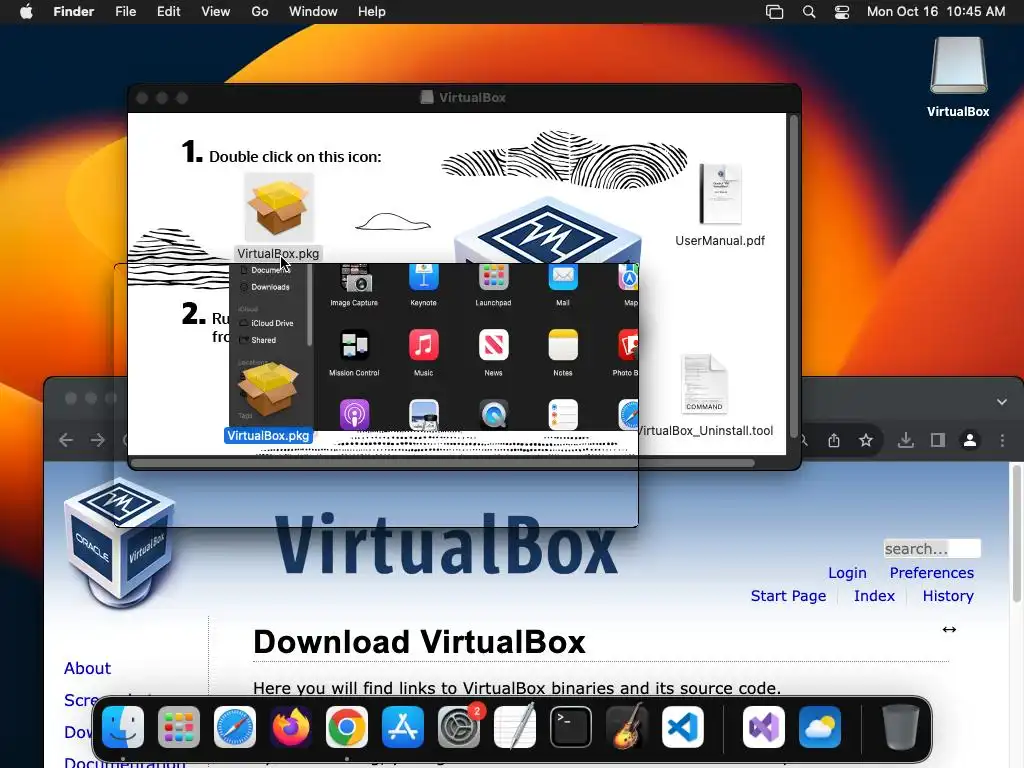This screenshot has height=768, width=1024.
Task: Click Chrome's back arrow
Action: pos(66,440)
